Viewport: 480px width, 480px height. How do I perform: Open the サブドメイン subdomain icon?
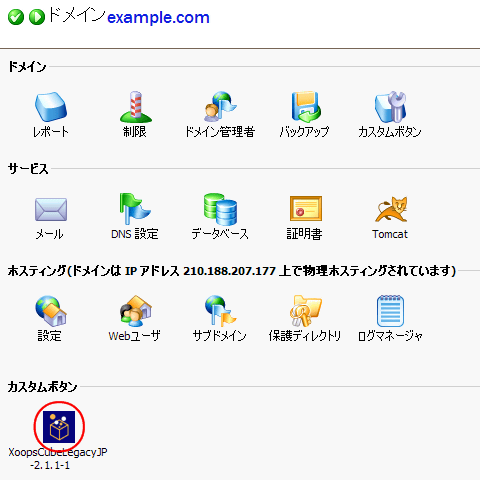click(x=220, y=311)
